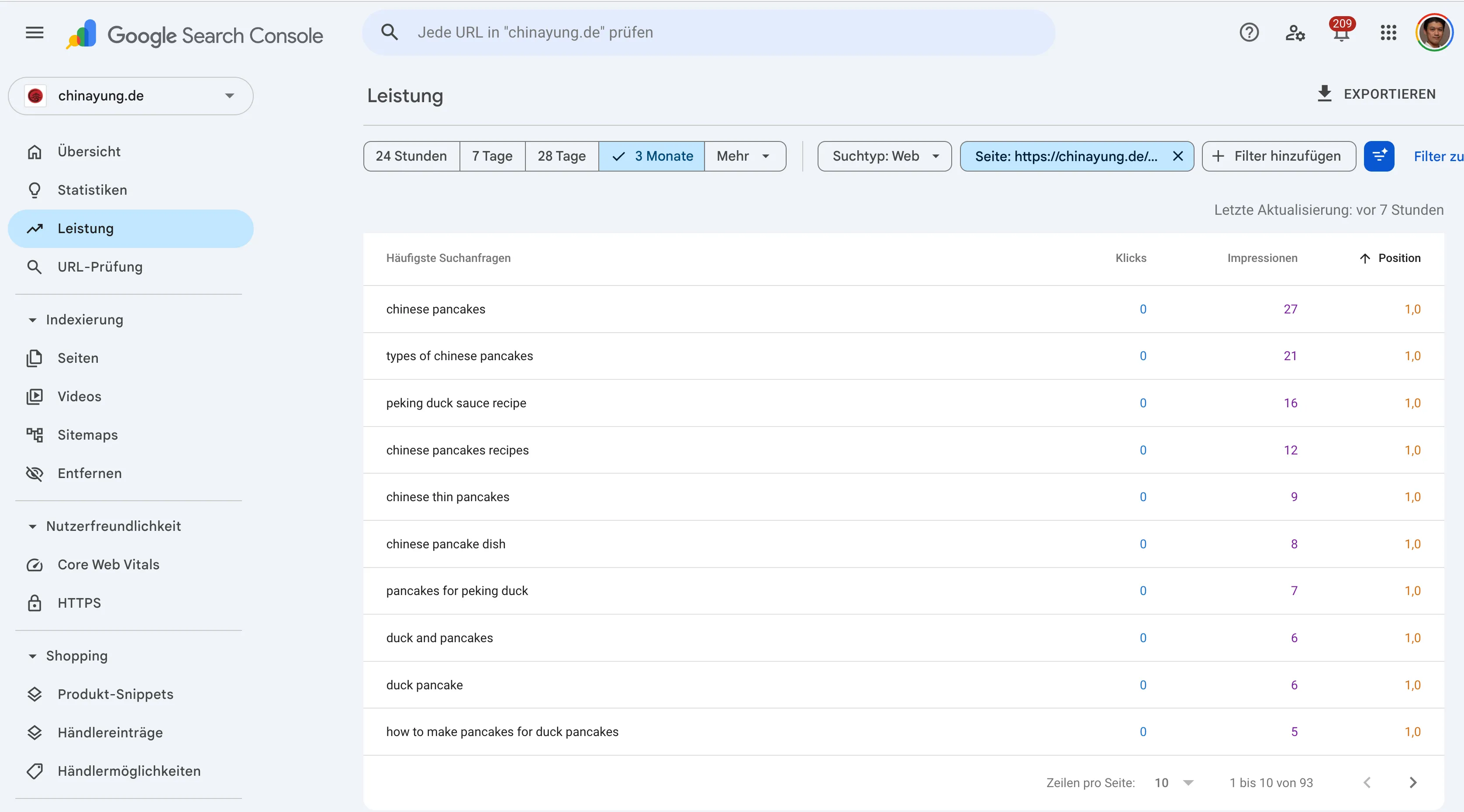Viewport: 1464px width, 812px height.
Task: Remove the Seite page filter with X
Action: (x=1177, y=156)
